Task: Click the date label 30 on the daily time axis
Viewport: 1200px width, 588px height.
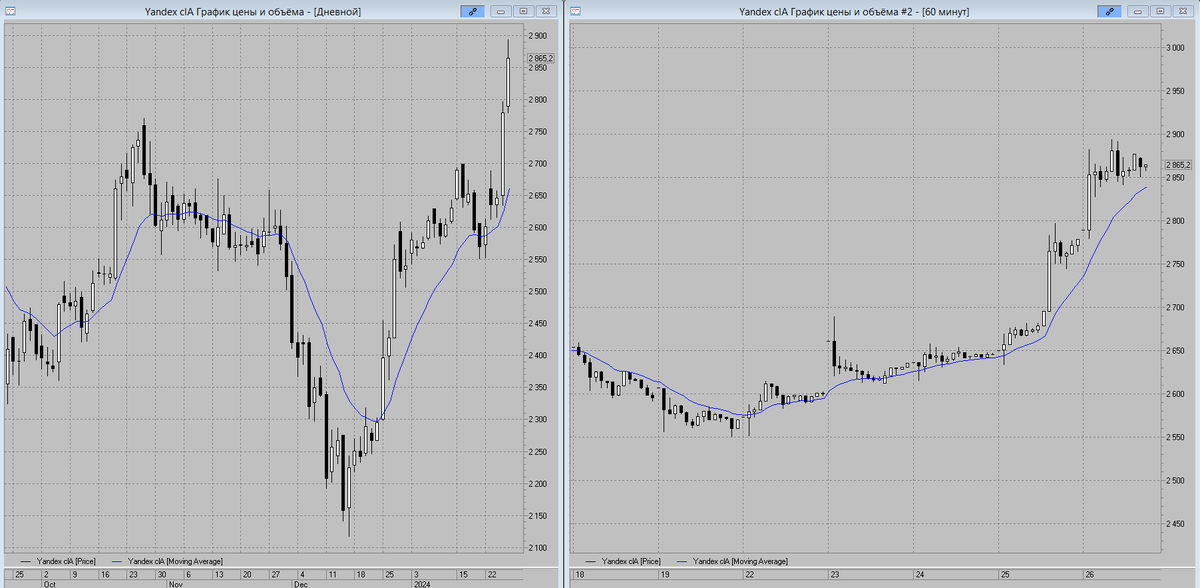Action: (160, 575)
